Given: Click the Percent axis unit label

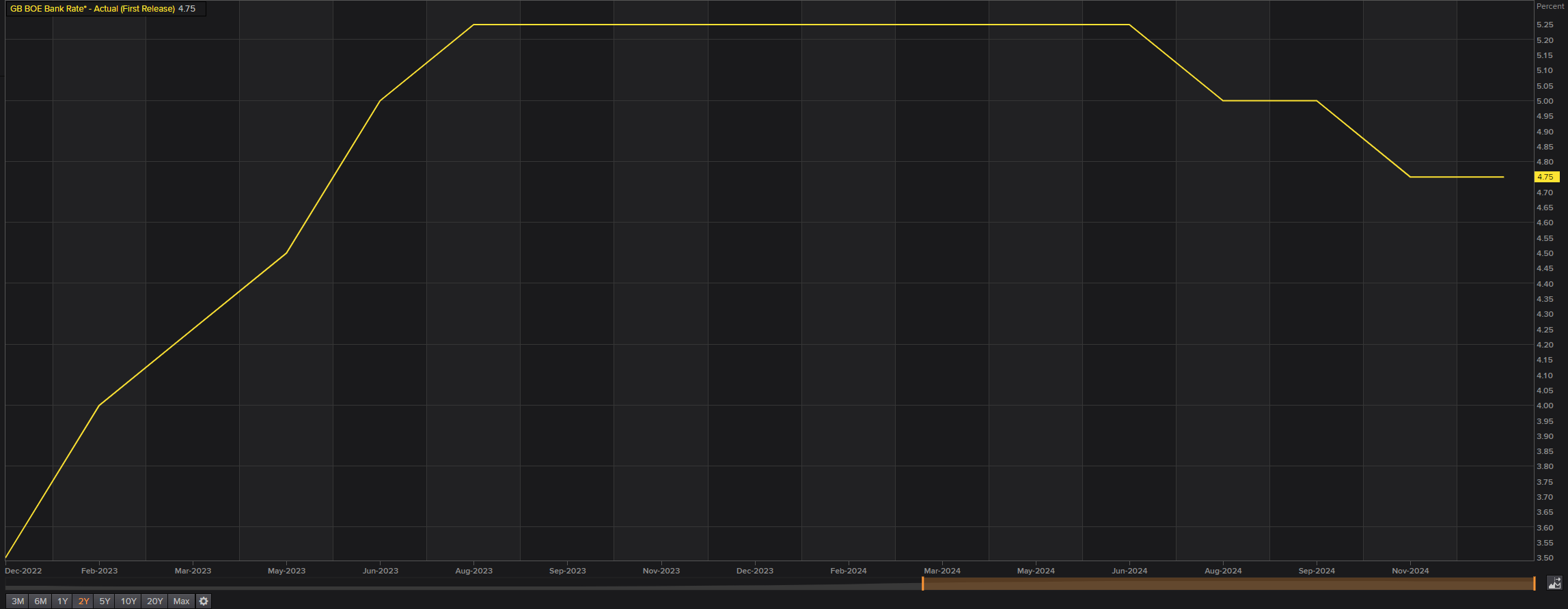Looking at the screenshot, I should click(x=1550, y=6).
